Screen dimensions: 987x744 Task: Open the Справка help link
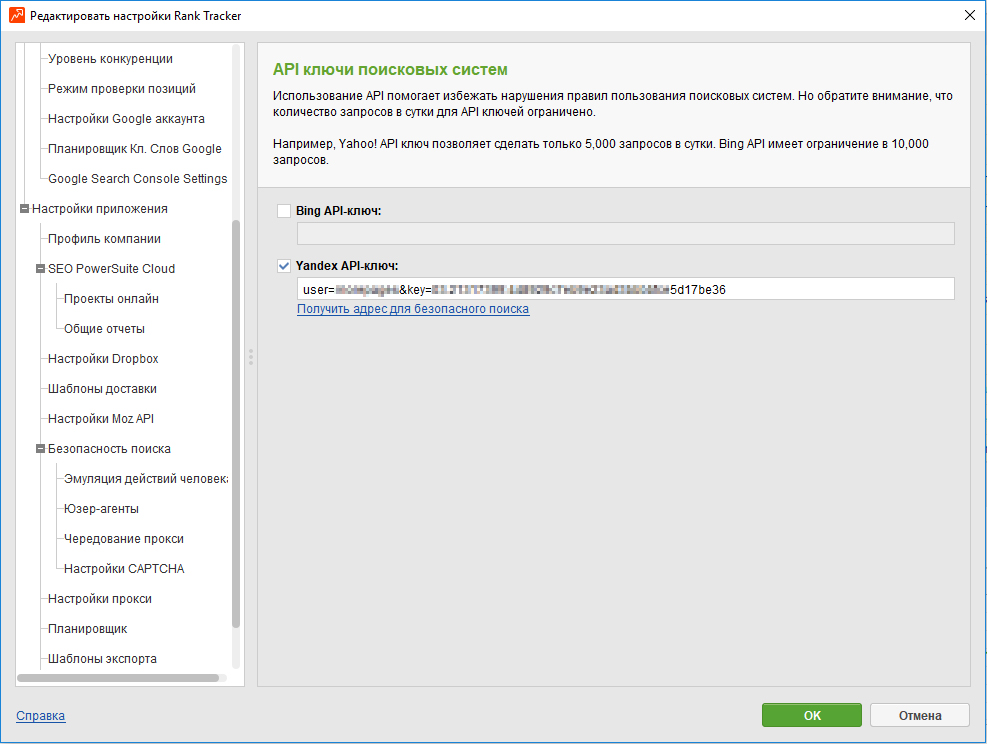(41, 716)
